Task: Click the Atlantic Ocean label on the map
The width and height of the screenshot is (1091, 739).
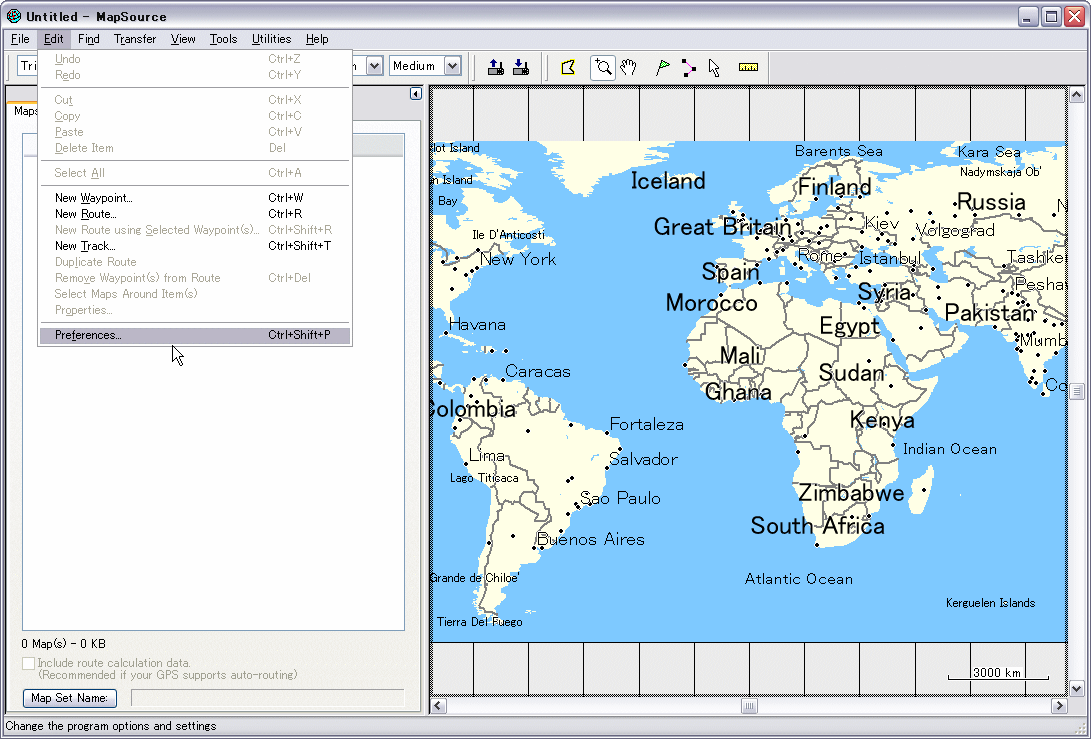Action: point(799,579)
